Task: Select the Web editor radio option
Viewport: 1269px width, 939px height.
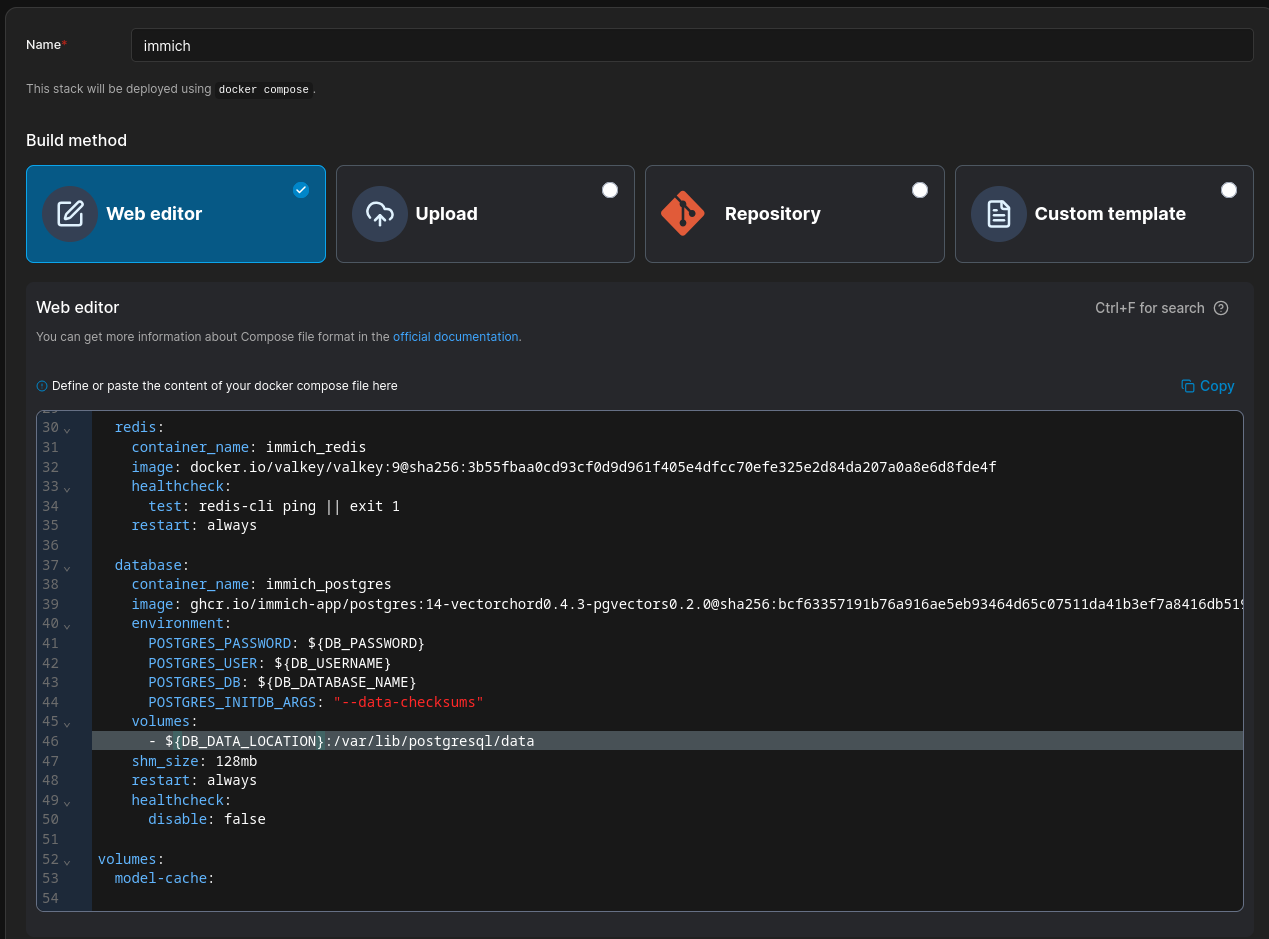Action: (x=301, y=190)
